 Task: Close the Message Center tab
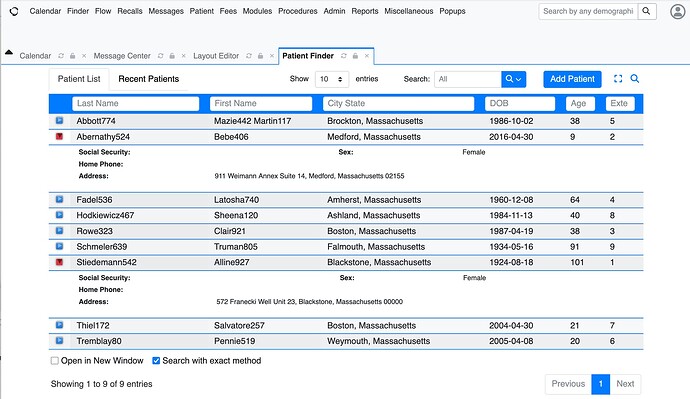click(184, 56)
